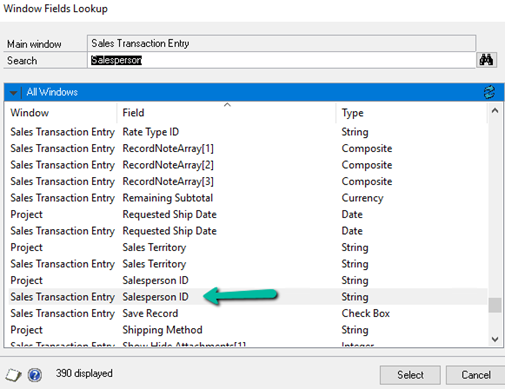This screenshot has height=389, width=505.
Task: Click the refresh icon in All Windows bar
Action: pyautogui.click(x=489, y=92)
